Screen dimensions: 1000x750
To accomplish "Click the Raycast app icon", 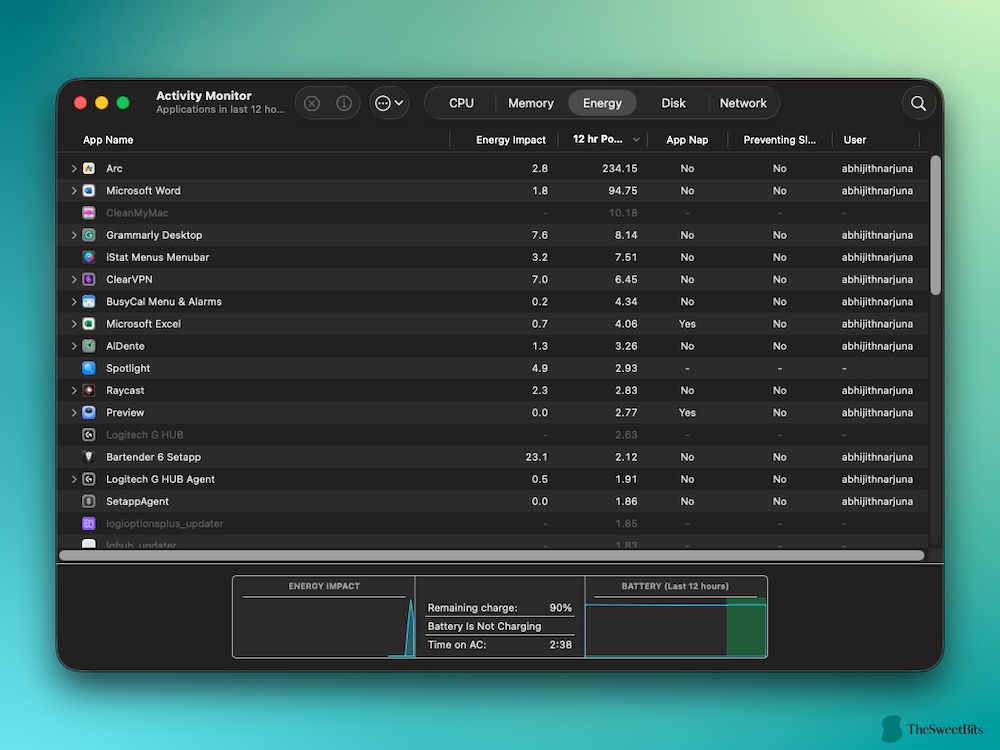I will 89,391.
